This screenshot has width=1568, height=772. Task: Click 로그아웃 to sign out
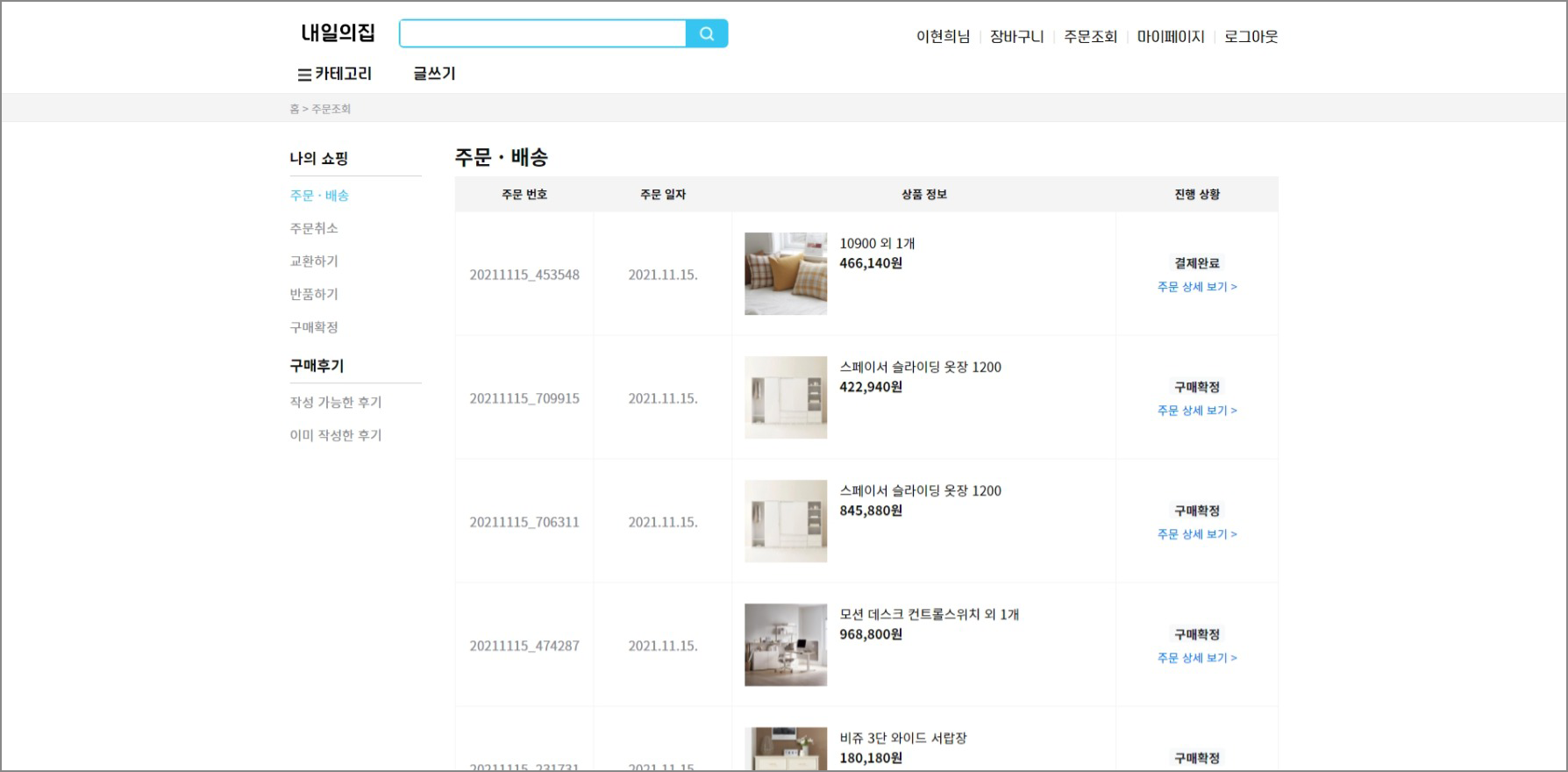(x=1251, y=37)
